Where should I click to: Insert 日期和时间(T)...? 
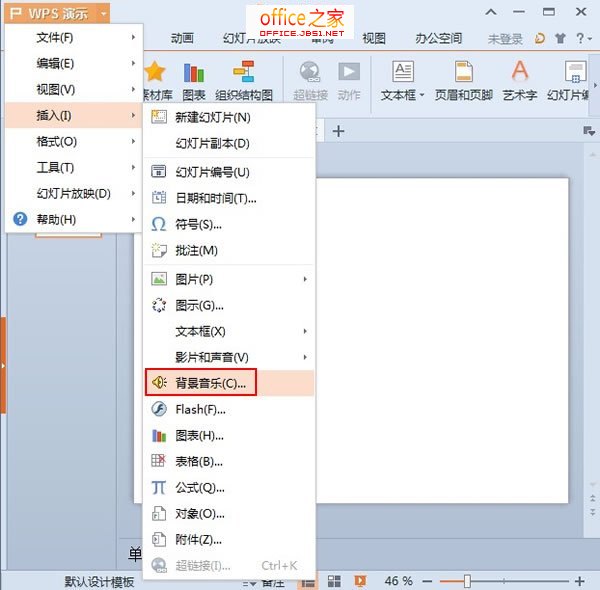click(x=229, y=198)
